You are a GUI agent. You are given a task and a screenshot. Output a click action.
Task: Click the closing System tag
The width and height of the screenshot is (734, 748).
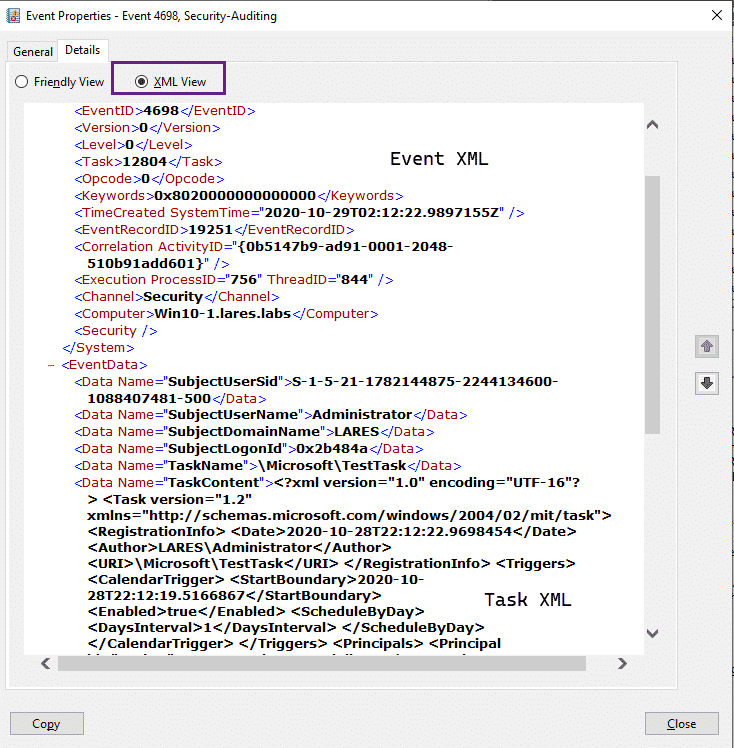(x=98, y=348)
